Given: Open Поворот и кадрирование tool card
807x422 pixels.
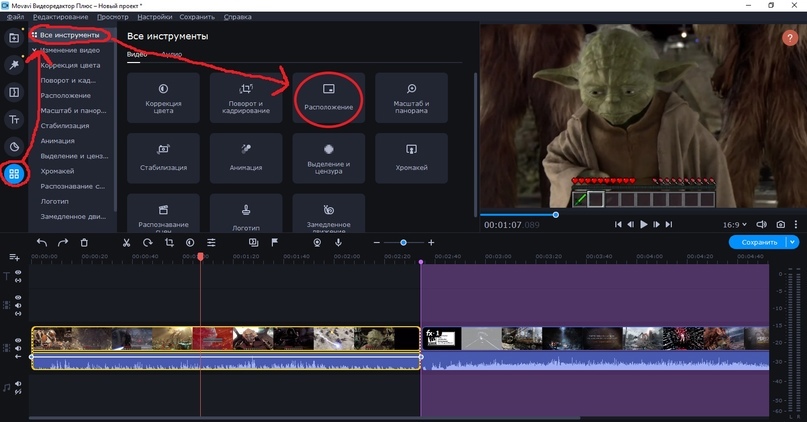Looking at the screenshot, I should pos(246,98).
